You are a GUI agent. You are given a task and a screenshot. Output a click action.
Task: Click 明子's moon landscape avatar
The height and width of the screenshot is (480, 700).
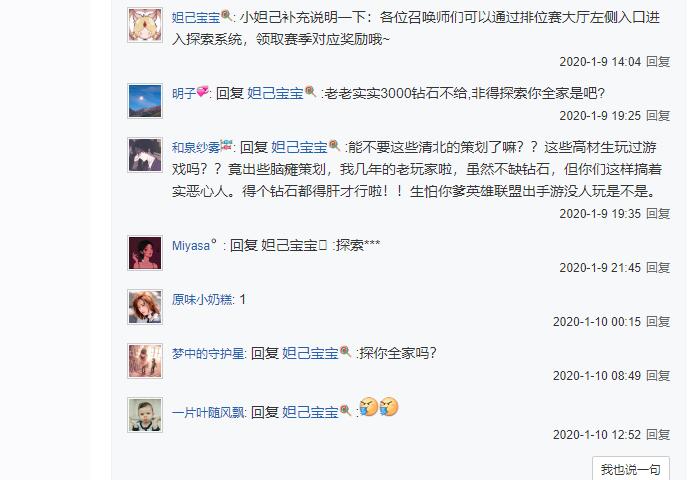[145, 101]
